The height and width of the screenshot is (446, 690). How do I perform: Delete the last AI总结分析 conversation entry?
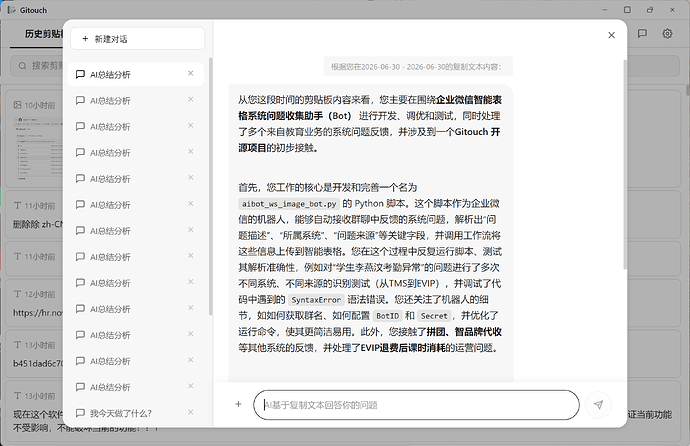pyautogui.click(x=191, y=386)
